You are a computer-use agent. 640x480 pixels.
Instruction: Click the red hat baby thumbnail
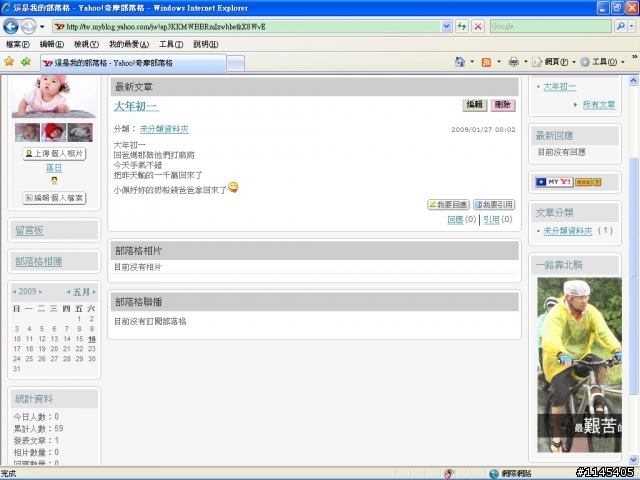[x=53, y=133]
